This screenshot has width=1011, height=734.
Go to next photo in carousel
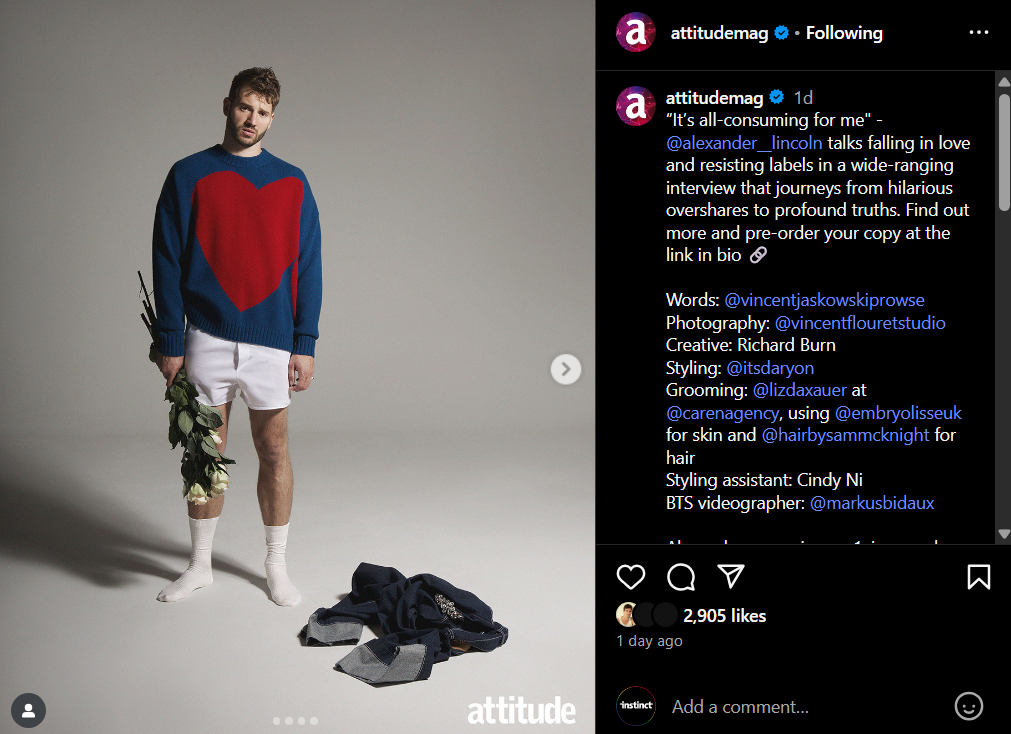(565, 369)
